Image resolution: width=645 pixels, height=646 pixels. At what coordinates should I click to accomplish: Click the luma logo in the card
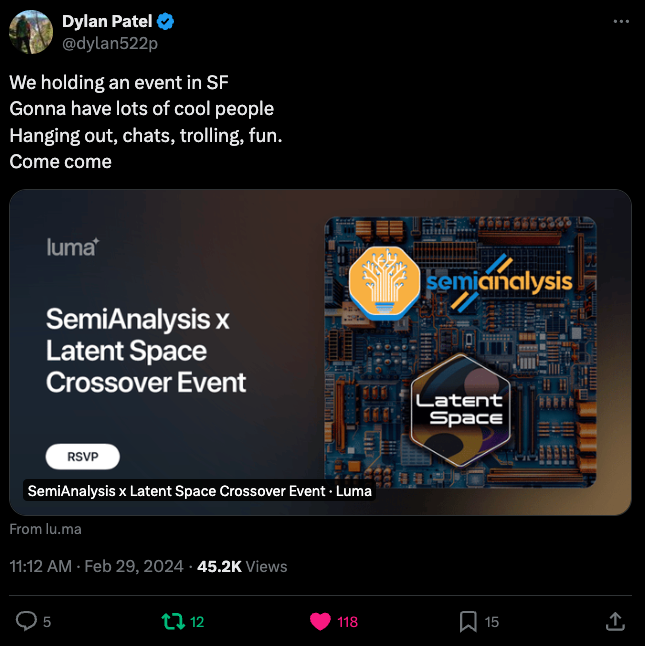(72, 246)
